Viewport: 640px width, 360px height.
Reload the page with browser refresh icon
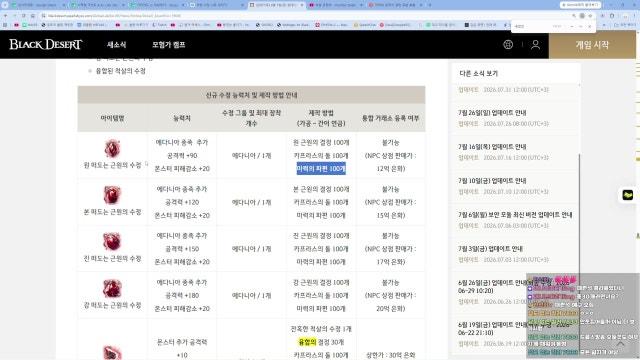coord(24,16)
